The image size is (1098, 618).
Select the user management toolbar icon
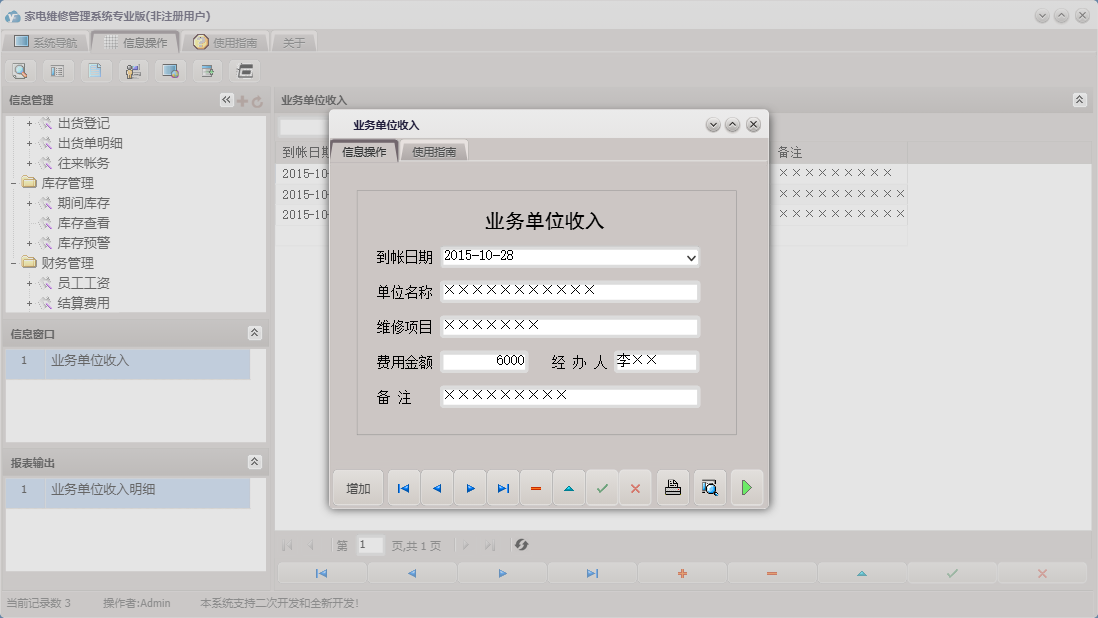click(131, 70)
